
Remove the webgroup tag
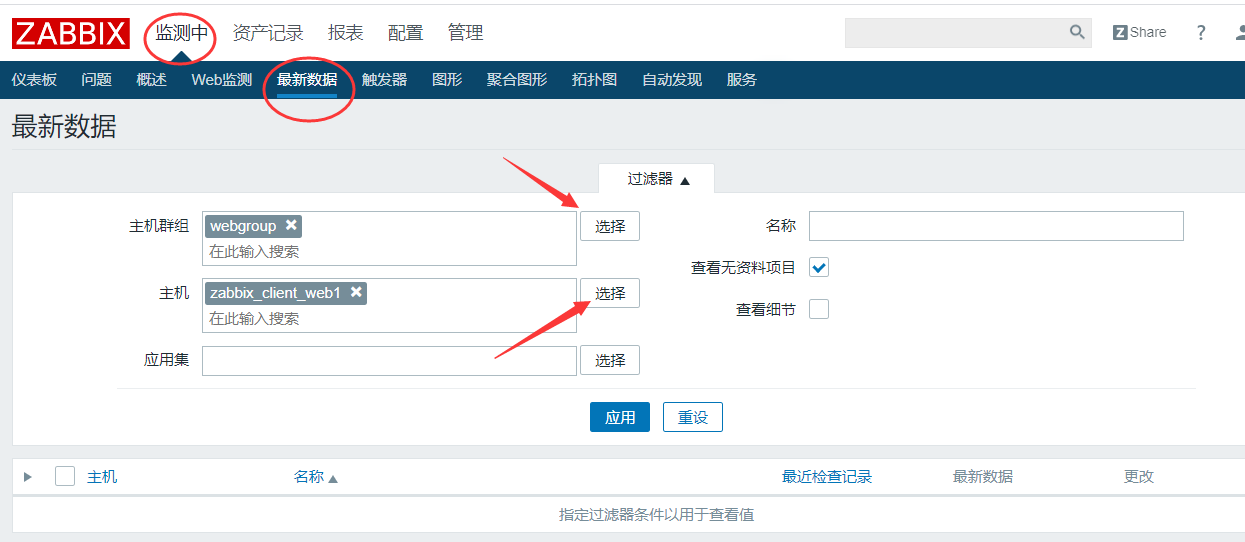(x=291, y=225)
